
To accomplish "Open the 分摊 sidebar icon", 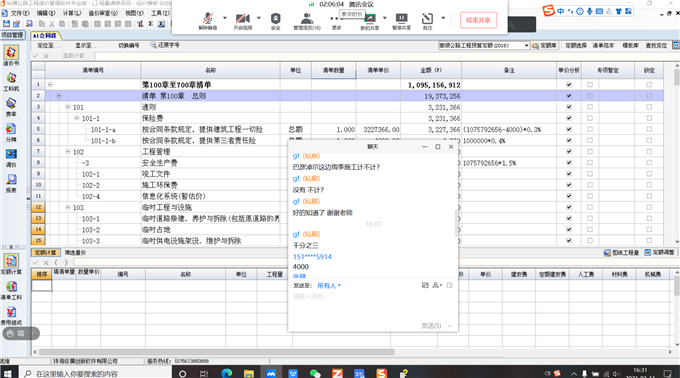I will pos(11,129).
